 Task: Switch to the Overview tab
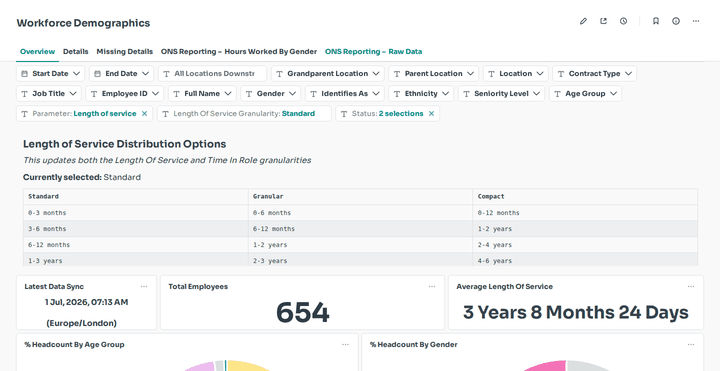(x=37, y=51)
